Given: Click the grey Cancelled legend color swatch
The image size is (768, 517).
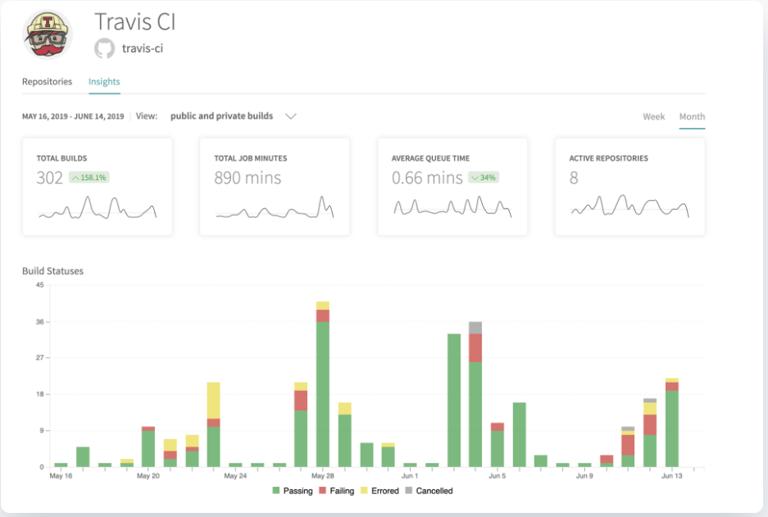Looking at the screenshot, I should (x=409, y=491).
